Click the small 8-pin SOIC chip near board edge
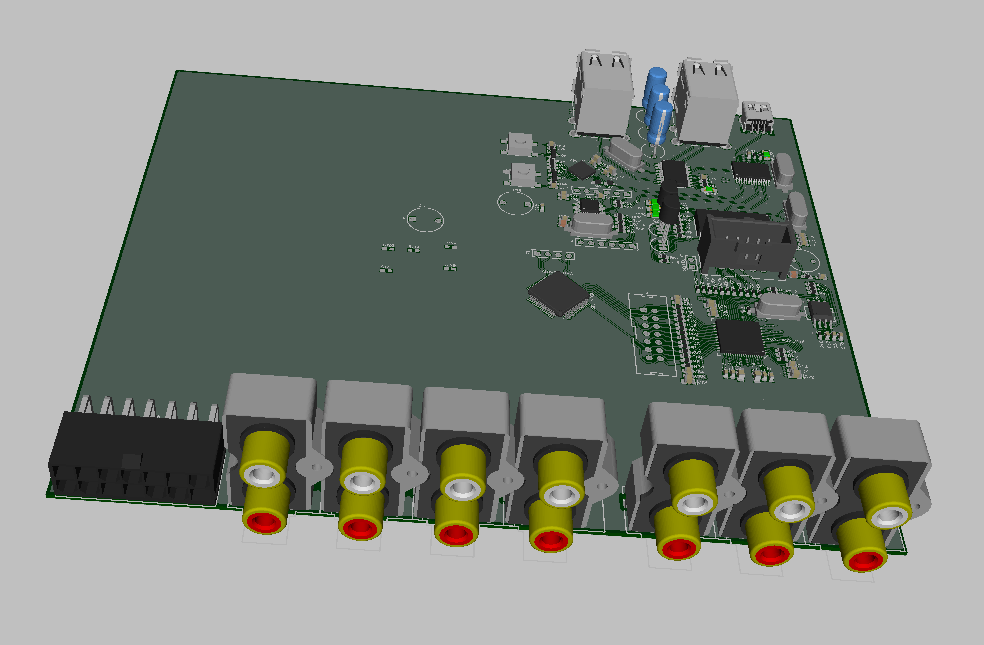The image size is (984, 645). click(x=820, y=311)
